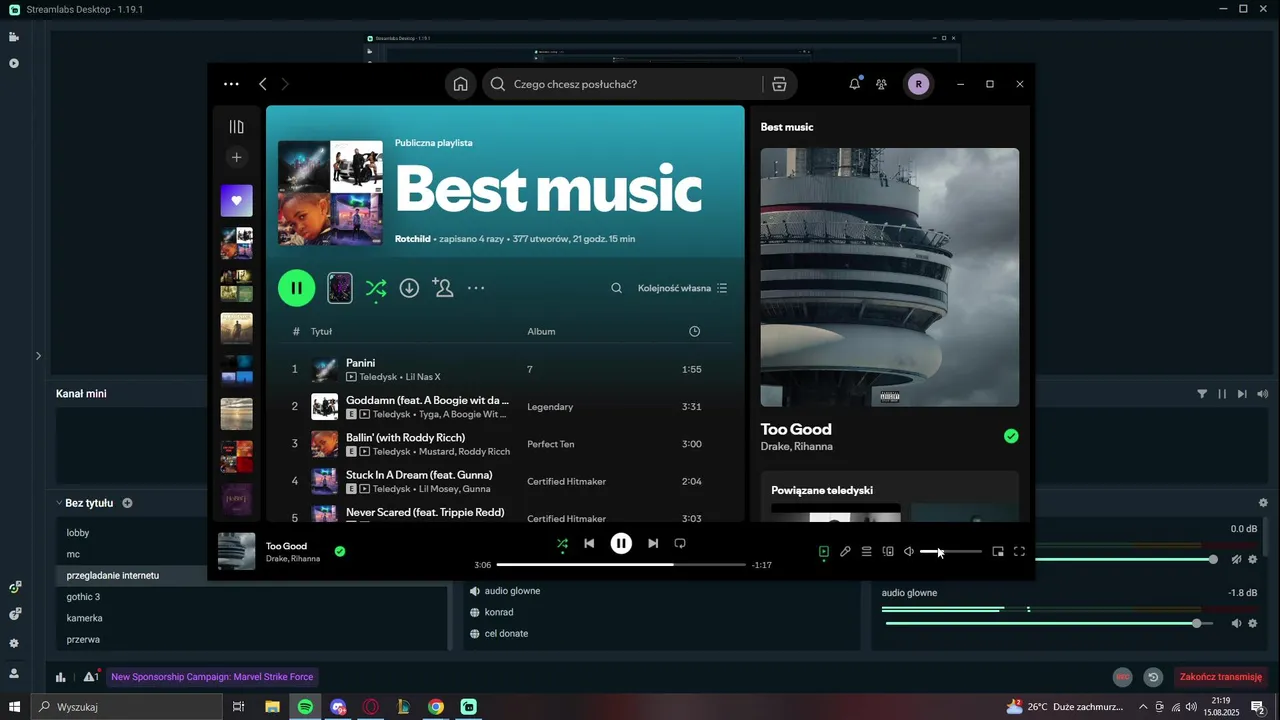Toggle Now Playing view button
The height and width of the screenshot is (720, 1280).
[x=824, y=551]
